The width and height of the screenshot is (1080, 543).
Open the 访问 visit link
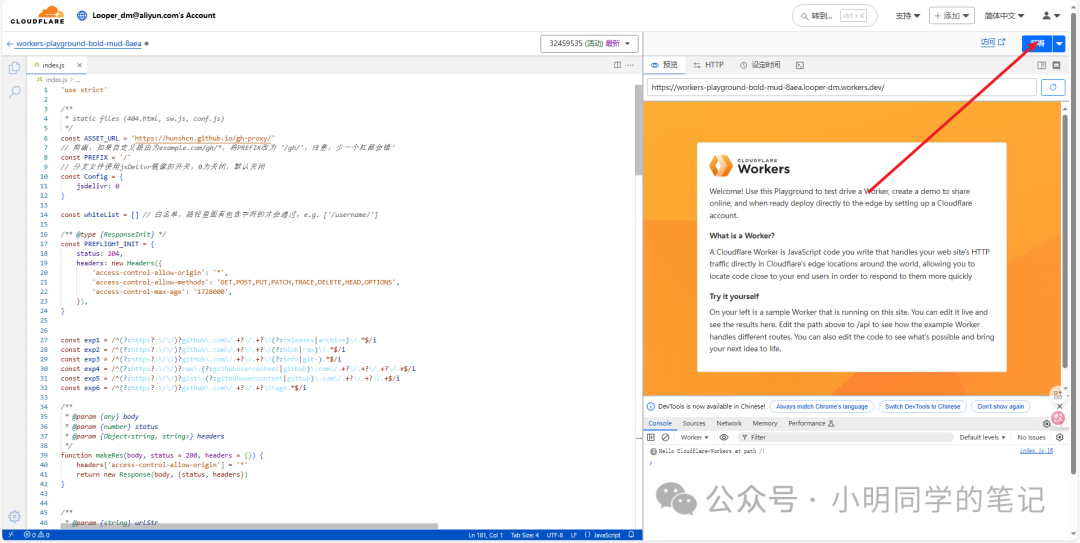pyautogui.click(x=993, y=43)
